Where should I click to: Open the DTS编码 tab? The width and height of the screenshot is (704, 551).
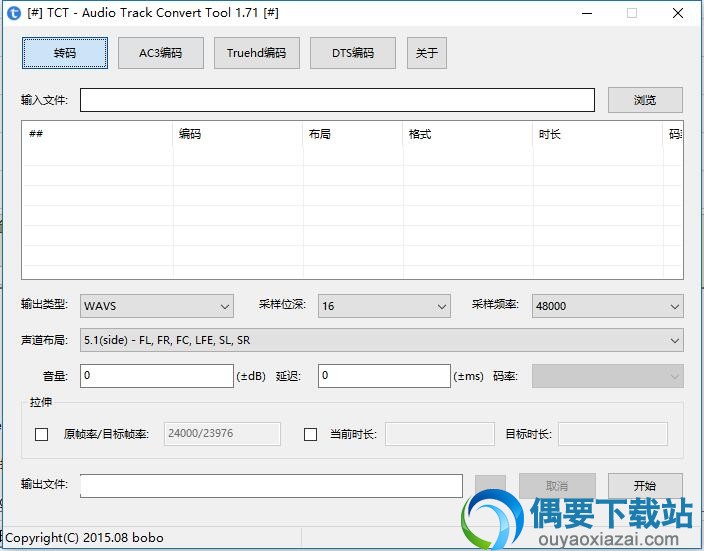[x=353, y=53]
